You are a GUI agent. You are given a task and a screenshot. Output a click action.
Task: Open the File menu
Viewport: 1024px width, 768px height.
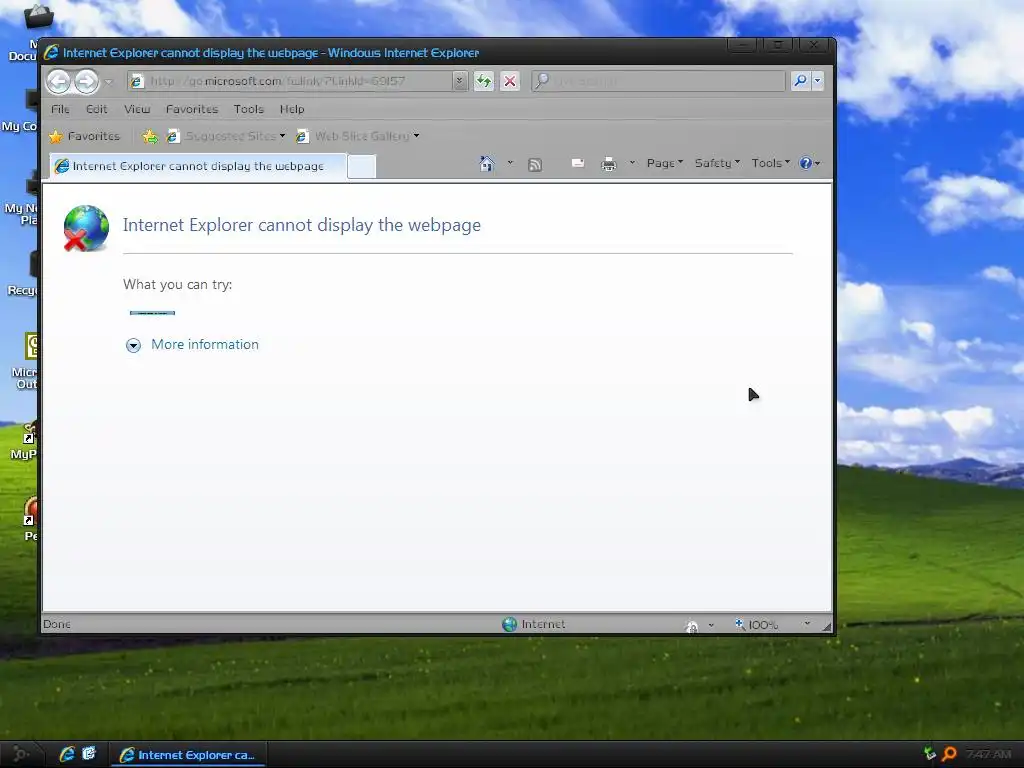(x=60, y=109)
